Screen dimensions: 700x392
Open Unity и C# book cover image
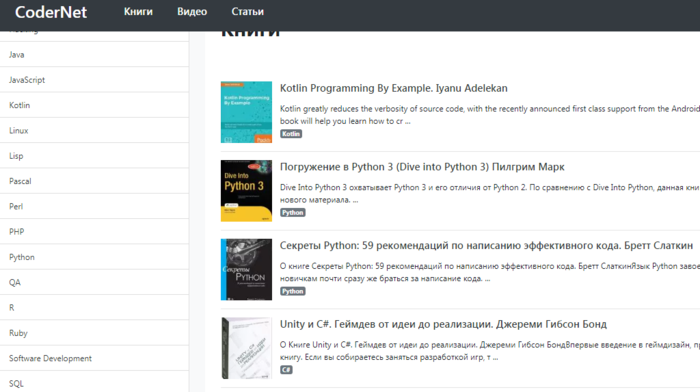point(246,348)
